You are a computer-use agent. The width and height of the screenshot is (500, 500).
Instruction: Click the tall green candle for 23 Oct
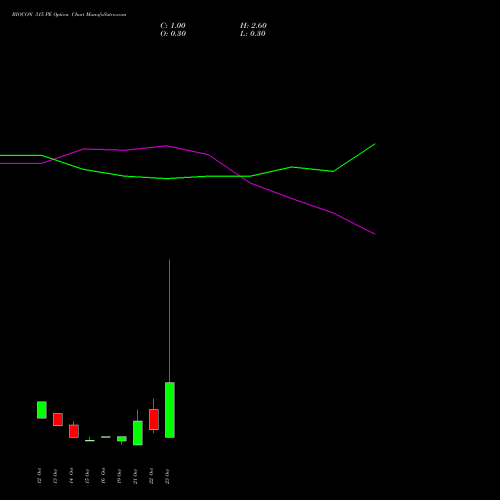point(170,410)
